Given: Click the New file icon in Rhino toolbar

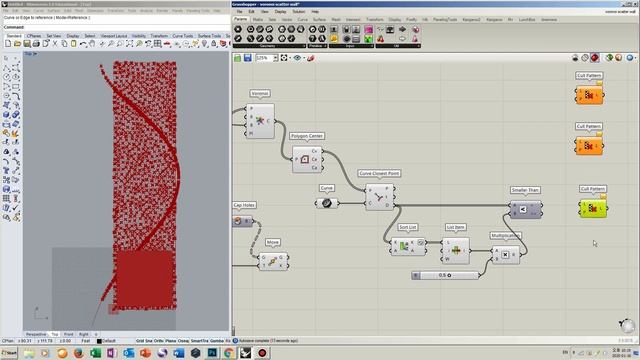Looking at the screenshot, I should [x=8, y=44].
